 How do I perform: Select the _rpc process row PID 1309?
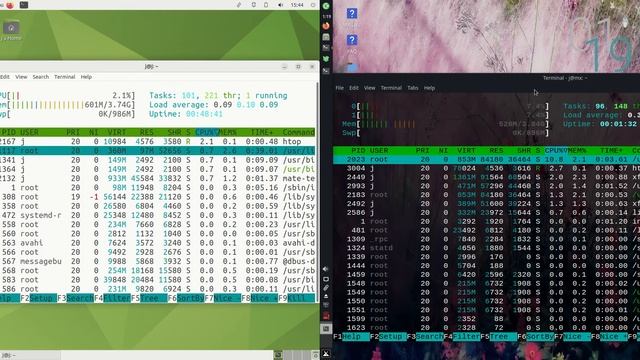point(487,239)
